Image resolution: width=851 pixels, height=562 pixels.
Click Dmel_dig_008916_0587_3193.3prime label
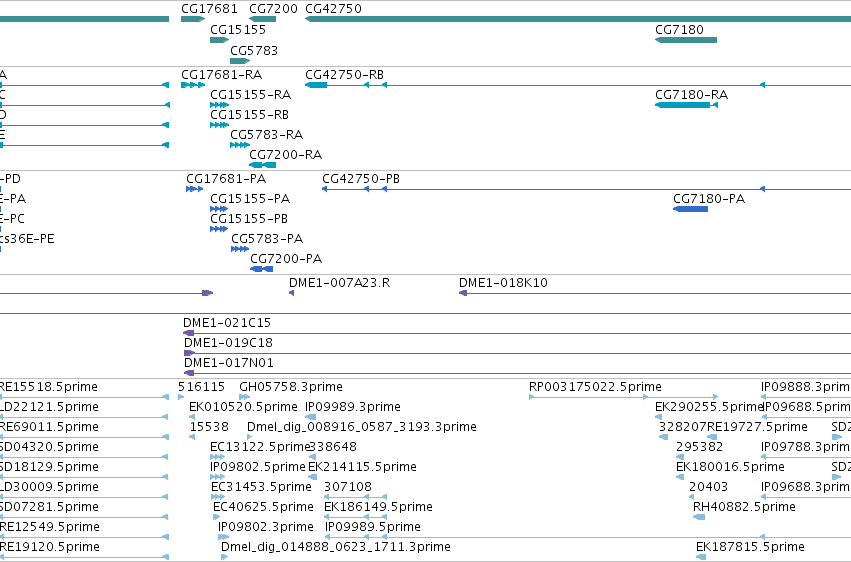pos(362,427)
